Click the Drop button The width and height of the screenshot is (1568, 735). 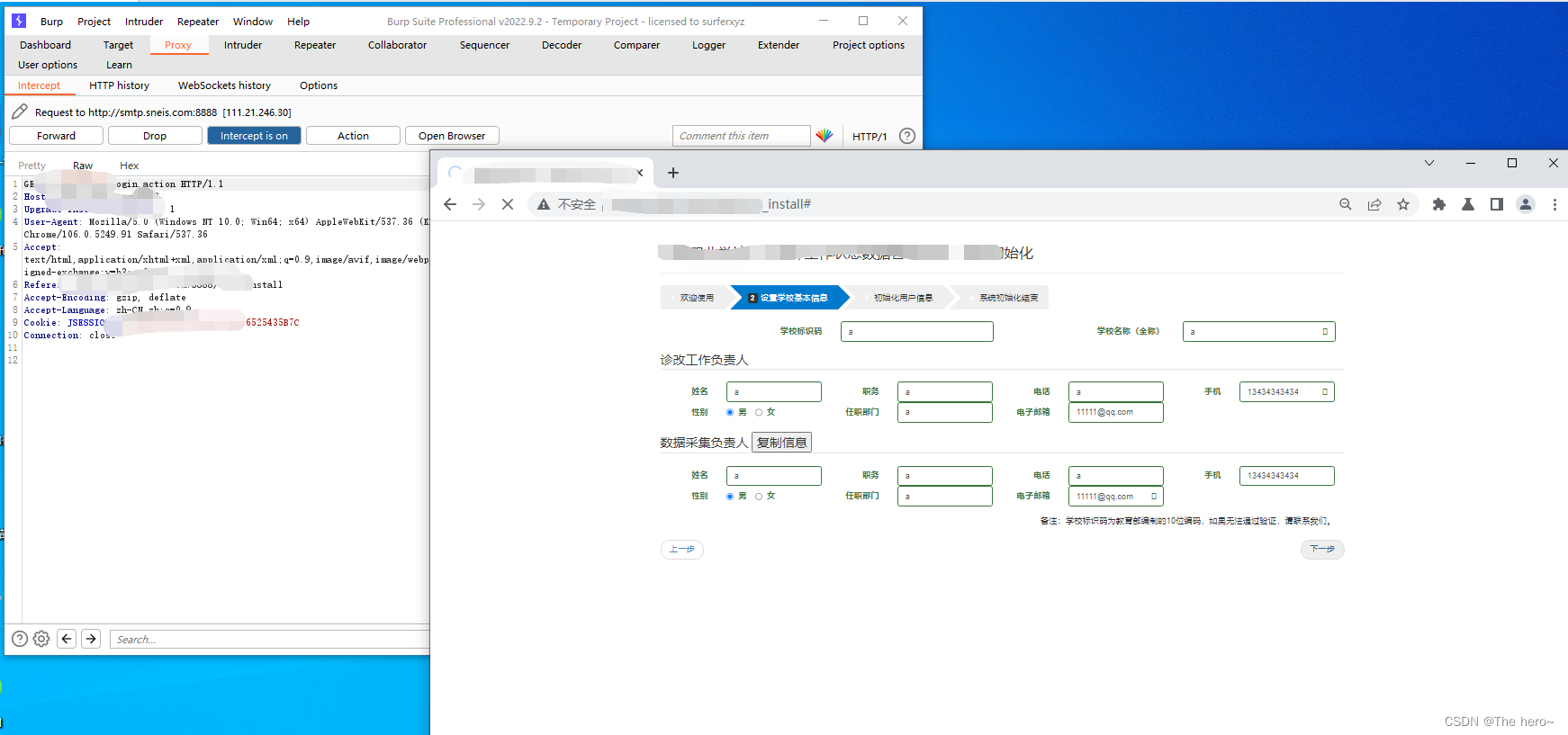point(155,136)
